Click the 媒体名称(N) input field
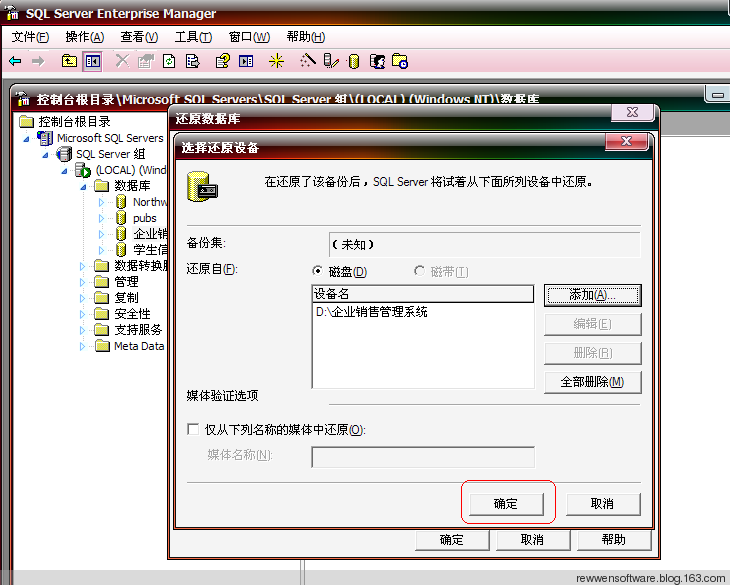Image resolution: width=730 pixels, height=585 pixels. (423, 457)
